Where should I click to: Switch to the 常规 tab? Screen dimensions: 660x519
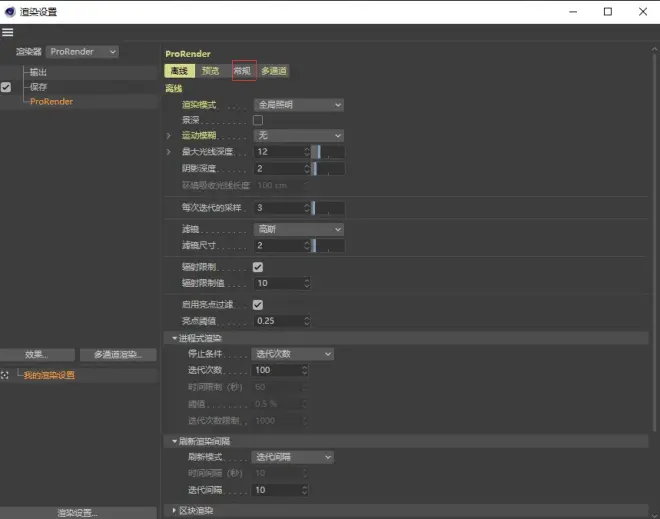(241, 71)
